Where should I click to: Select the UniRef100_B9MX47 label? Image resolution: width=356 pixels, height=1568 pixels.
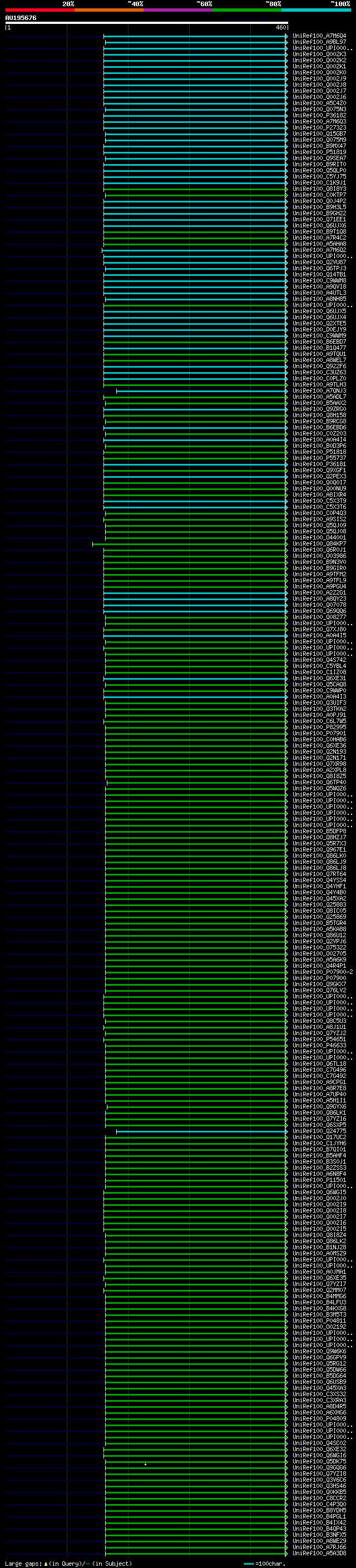tap(319, 146)
